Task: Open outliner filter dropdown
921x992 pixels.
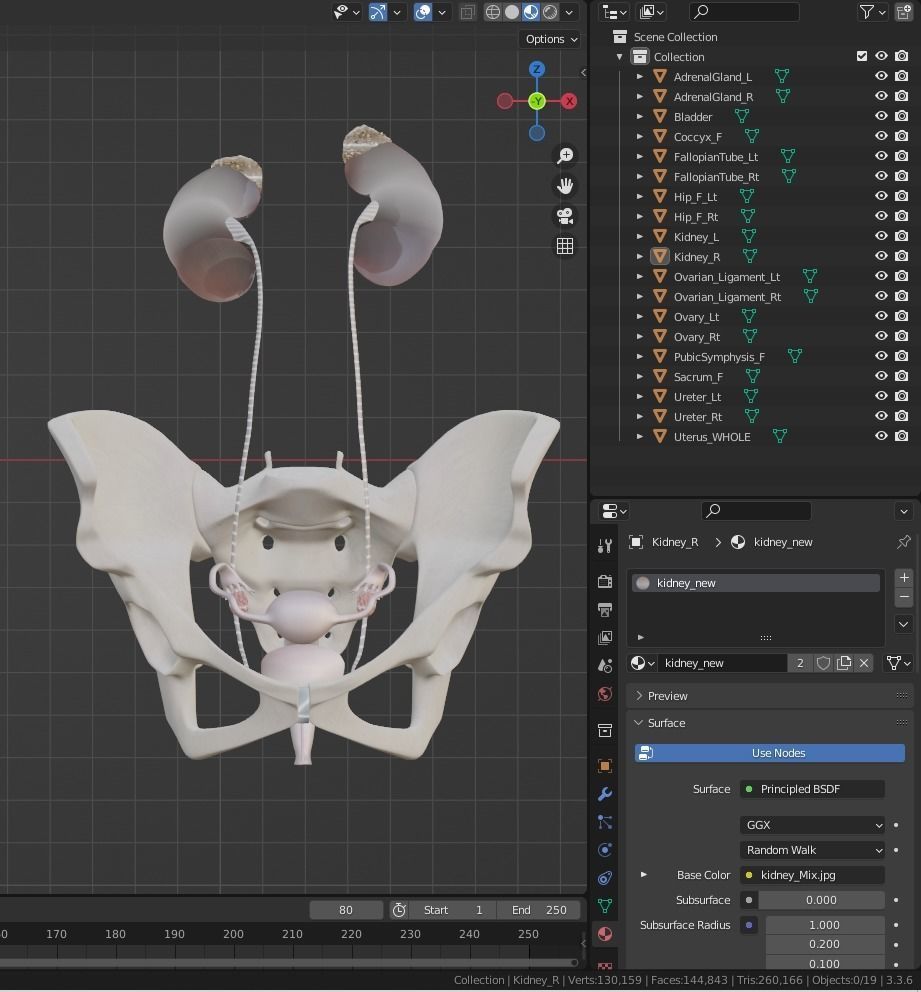Action: (x=872, y=12)
